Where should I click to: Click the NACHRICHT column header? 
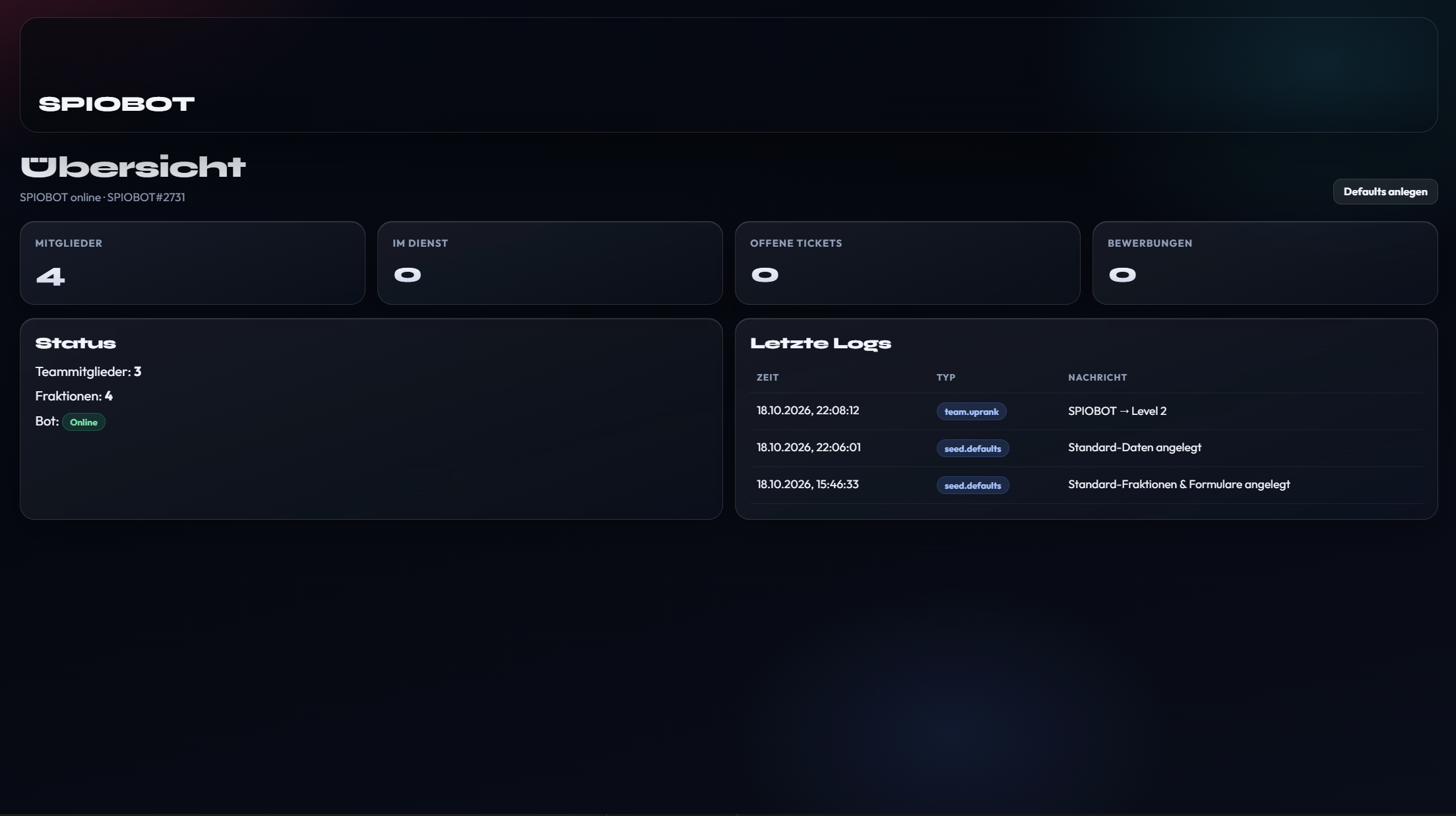click(x=1097, y=377)
